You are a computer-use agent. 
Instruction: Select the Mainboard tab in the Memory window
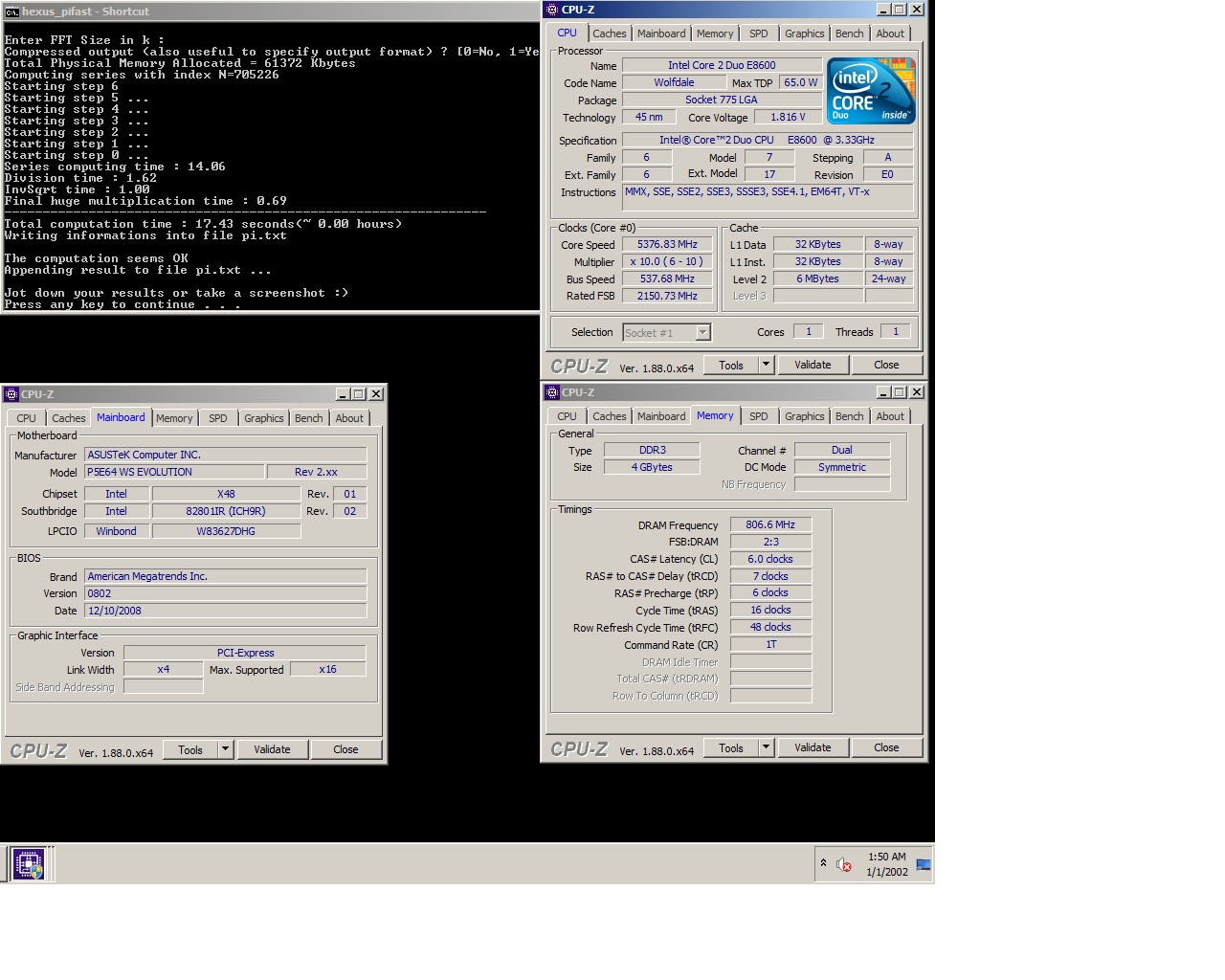click(x=661, y=416)
